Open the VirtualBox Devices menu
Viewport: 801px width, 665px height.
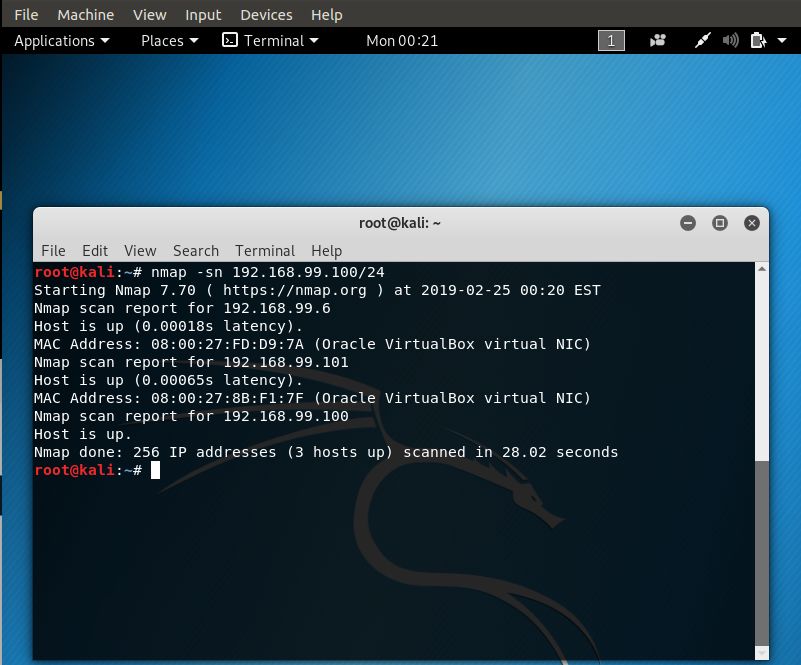point(266,15)
